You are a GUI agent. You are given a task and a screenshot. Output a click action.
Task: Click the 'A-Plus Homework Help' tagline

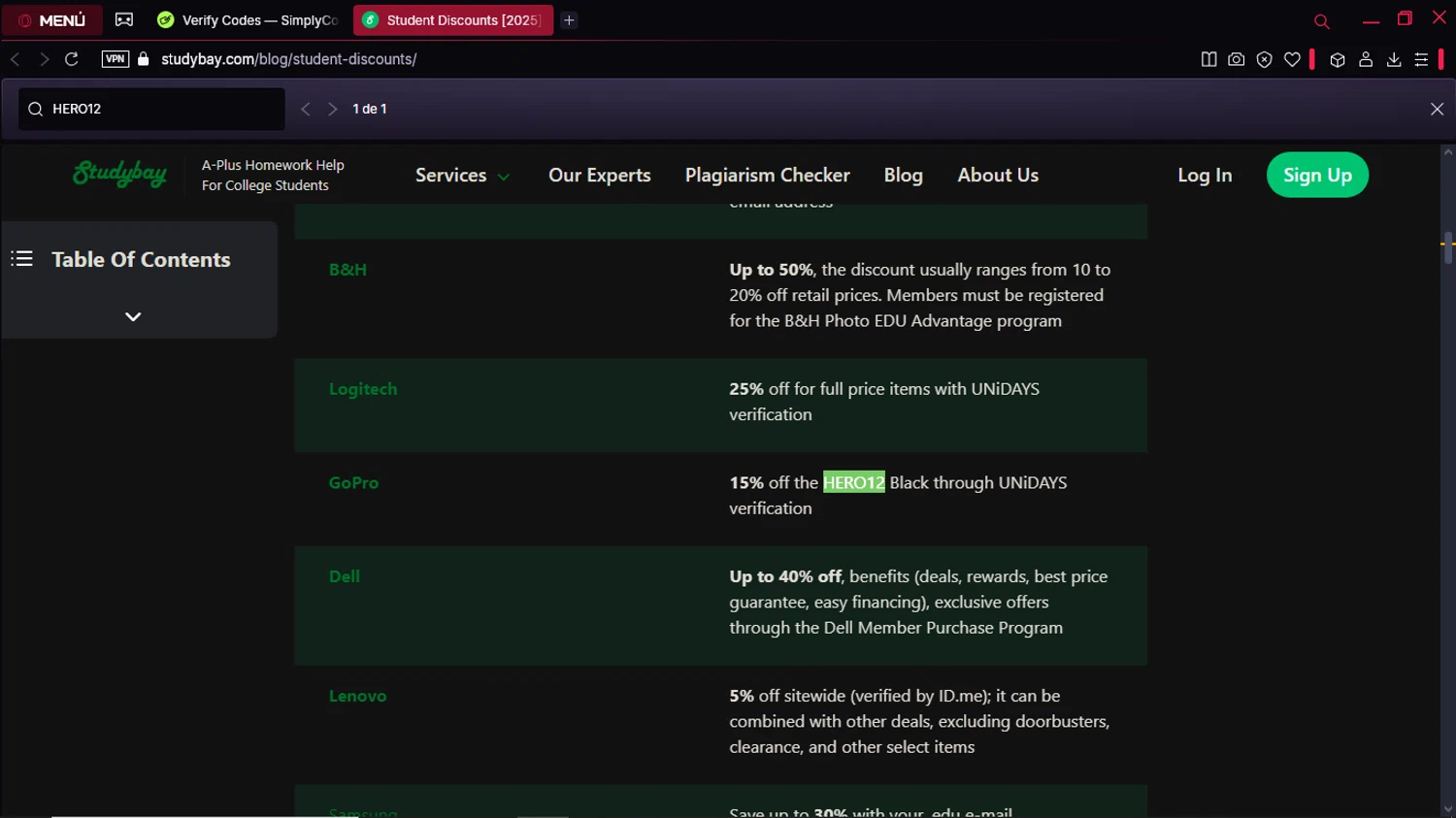[x=273, y=165]
